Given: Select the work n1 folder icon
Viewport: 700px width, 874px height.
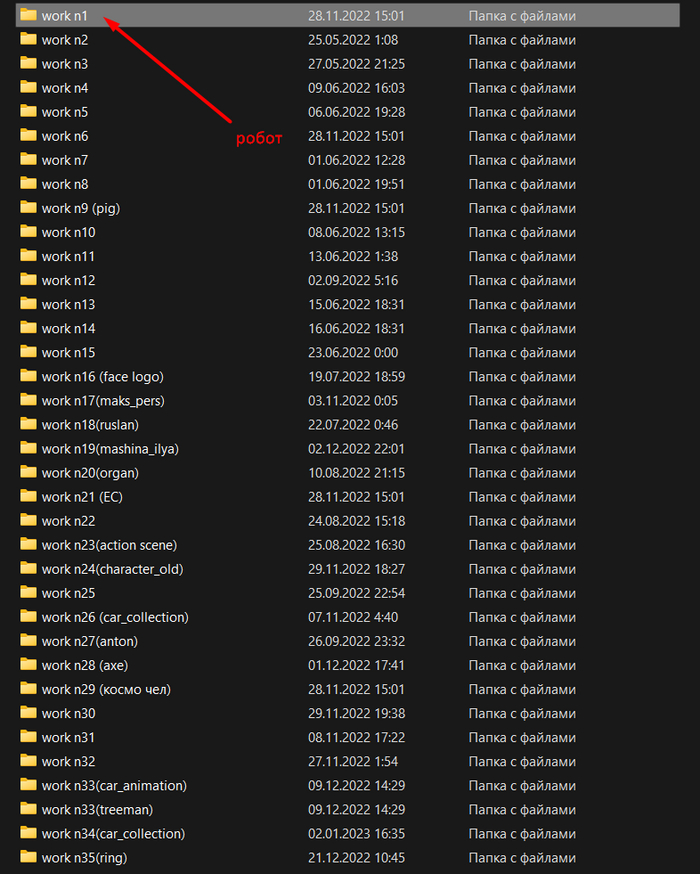Looking at the screenshot, I should tap(28, 15).
